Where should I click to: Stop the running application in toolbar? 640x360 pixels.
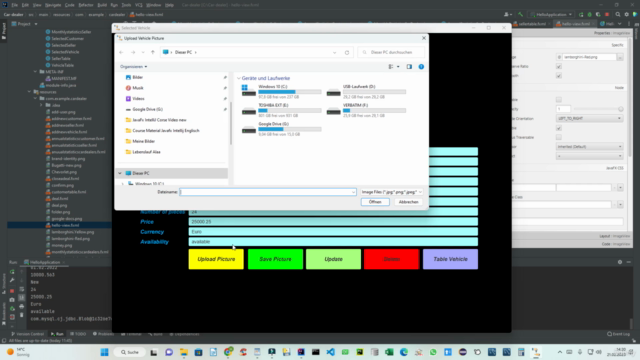tap(607, 14)
